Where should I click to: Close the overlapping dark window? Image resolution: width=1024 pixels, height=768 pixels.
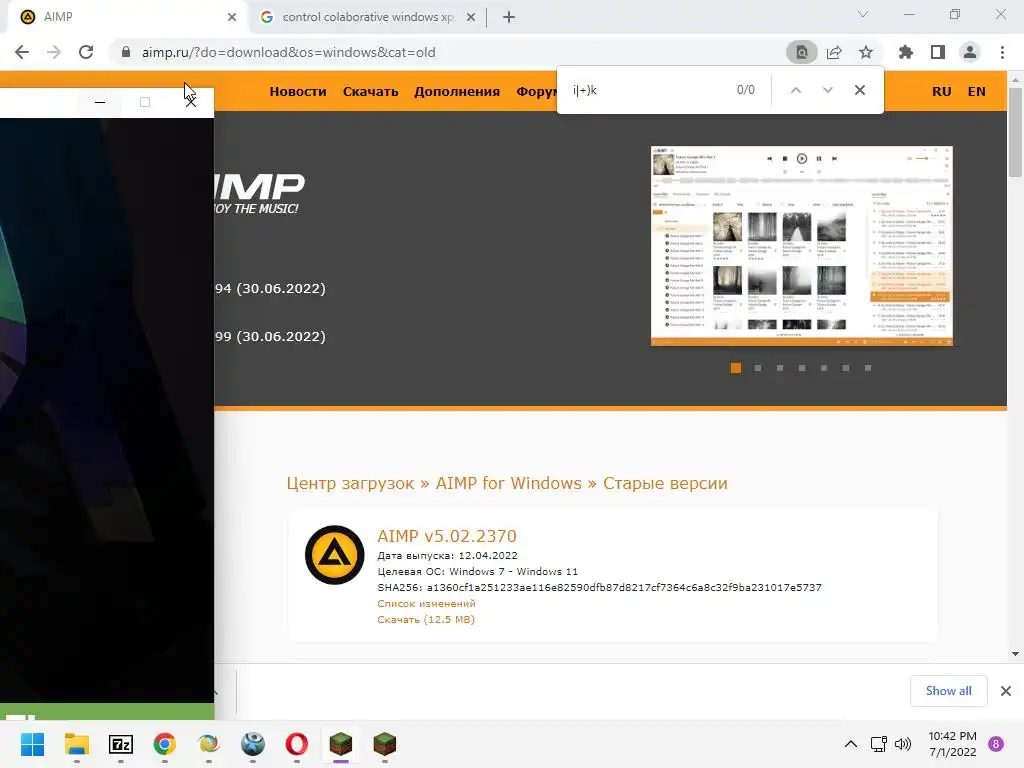pos(190,103)
